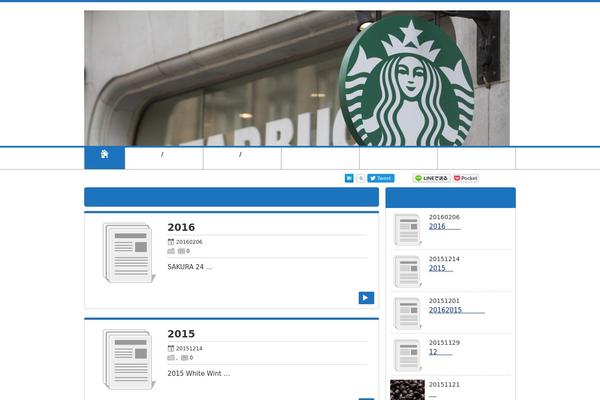Image resolution: width=600 pixels, height=400 pixels.
Task: Click the bookmark count bubble
Action: (x=360, y=178)
